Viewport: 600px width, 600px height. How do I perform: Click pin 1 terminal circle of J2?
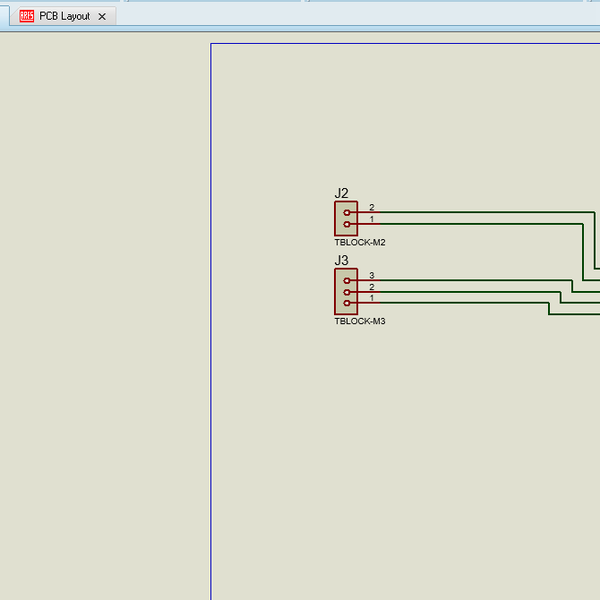pyautogui.click(x=347, y=224)
